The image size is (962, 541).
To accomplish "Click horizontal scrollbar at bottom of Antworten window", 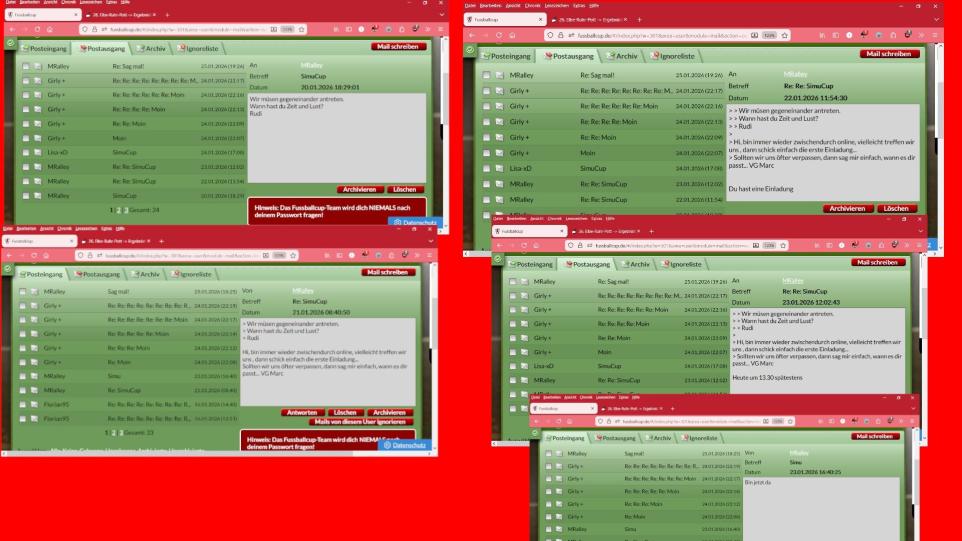I will point(200,452).
